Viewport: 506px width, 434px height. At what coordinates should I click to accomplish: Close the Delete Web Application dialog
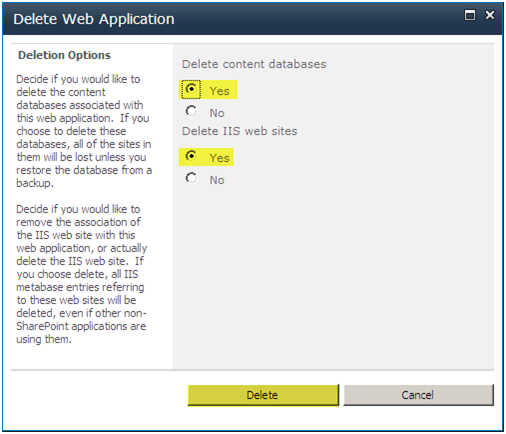[x=490, y=15]
